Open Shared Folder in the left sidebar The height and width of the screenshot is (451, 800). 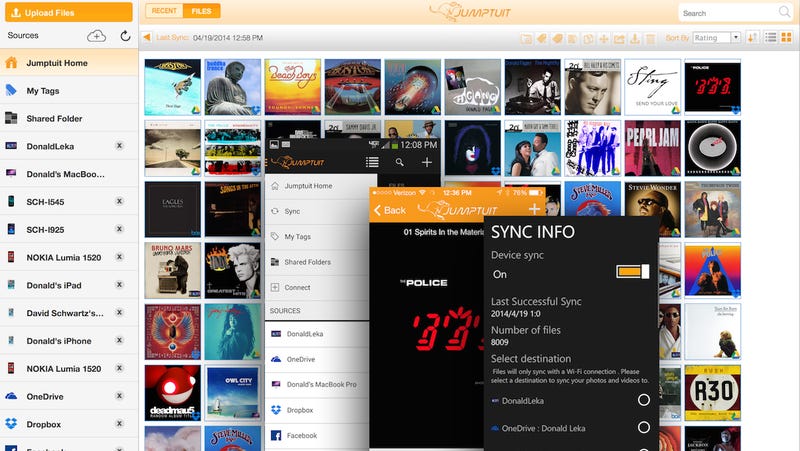(x=69, y=118)
